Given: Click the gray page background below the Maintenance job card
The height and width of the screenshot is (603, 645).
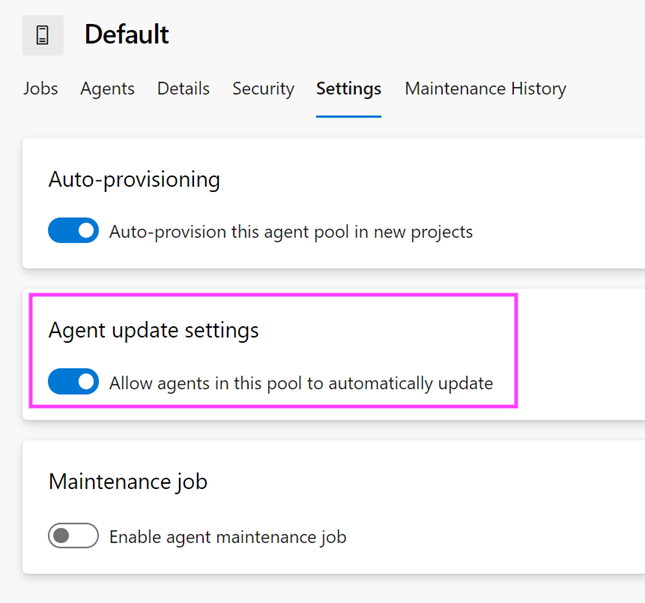Looking at the screenshot, I should coord(320,590).
